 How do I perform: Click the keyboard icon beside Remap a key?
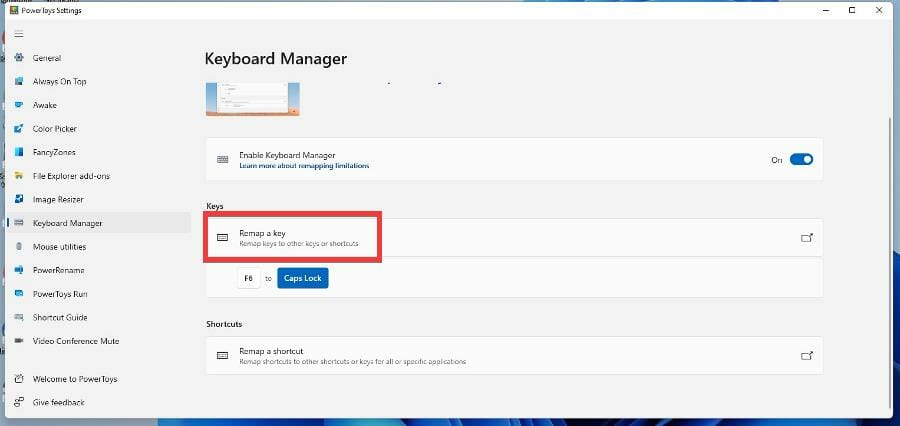pyautogui.click(x=223, y=238)
